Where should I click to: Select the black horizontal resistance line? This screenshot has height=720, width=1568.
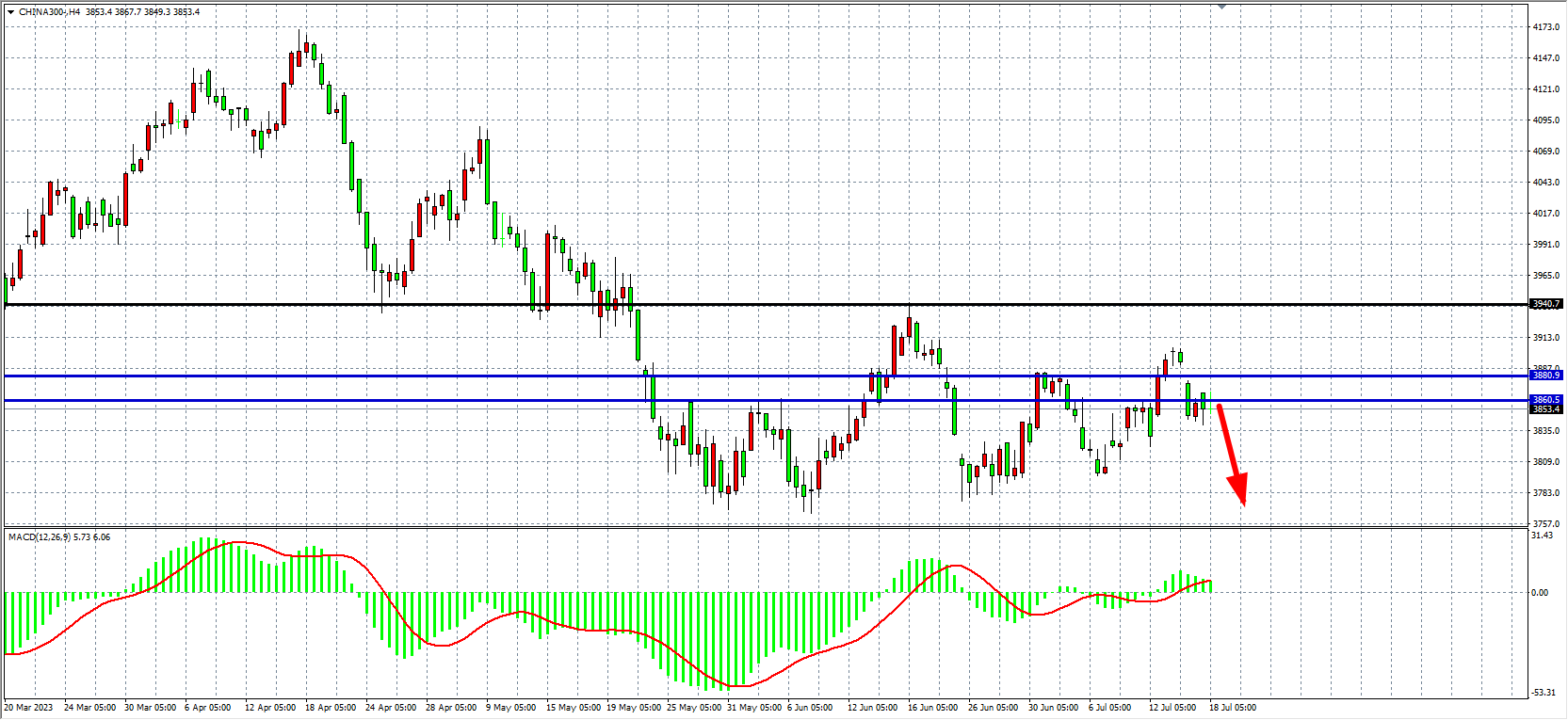coord(753,305)
